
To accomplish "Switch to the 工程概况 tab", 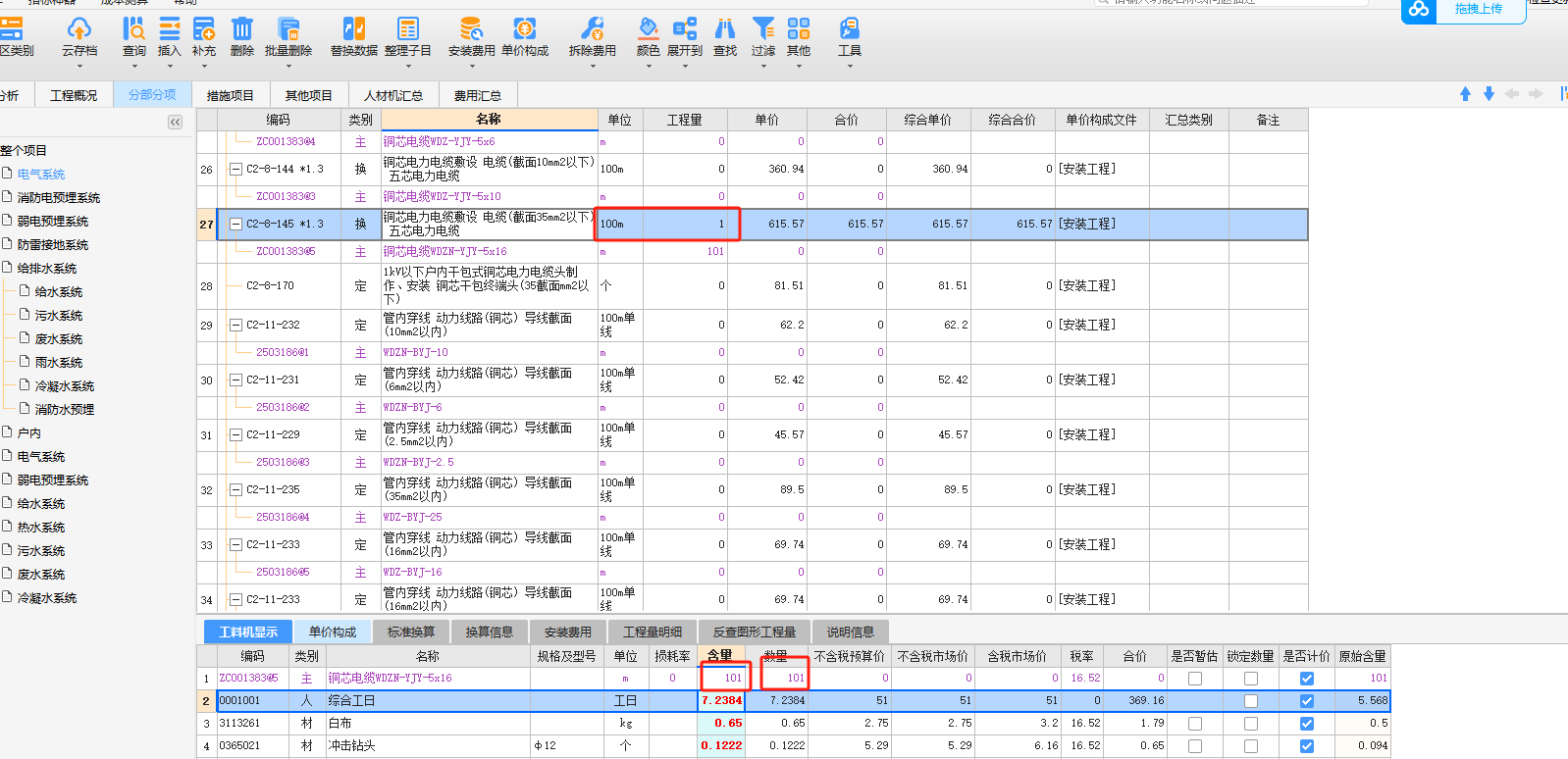I will point(75,95).
